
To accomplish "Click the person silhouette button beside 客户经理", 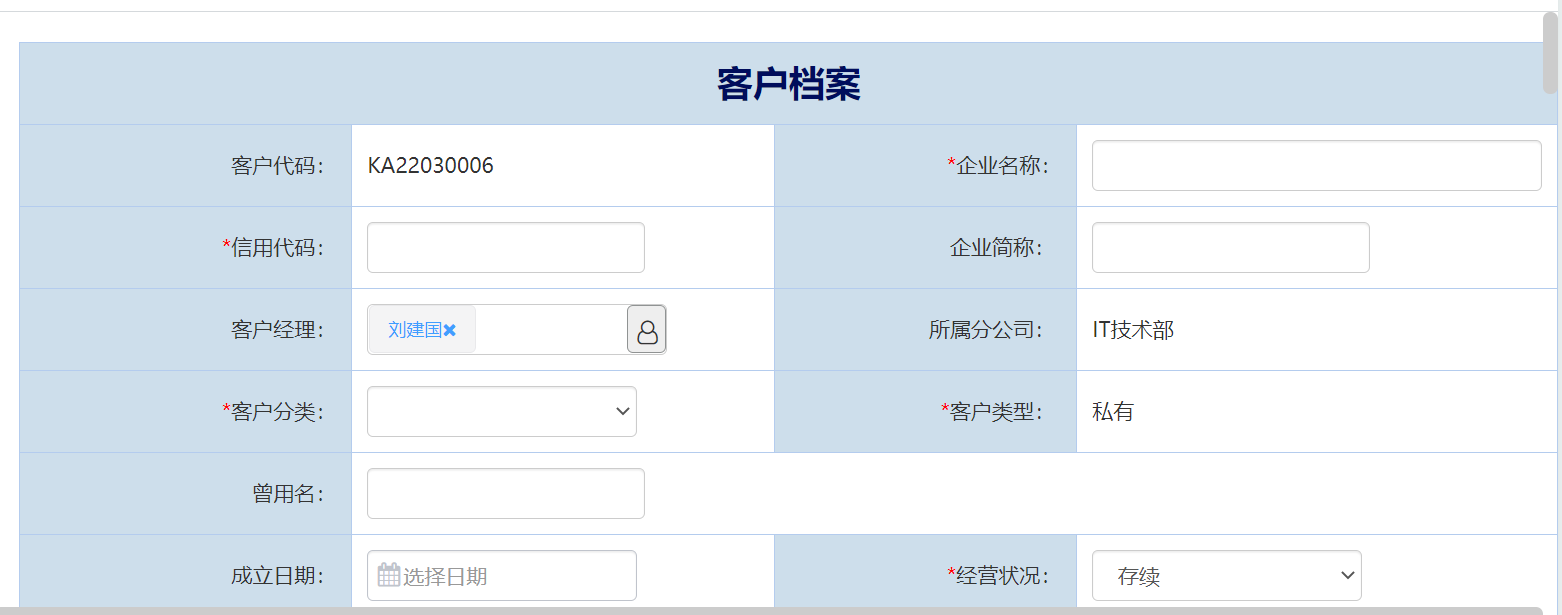I will (646, 329).
